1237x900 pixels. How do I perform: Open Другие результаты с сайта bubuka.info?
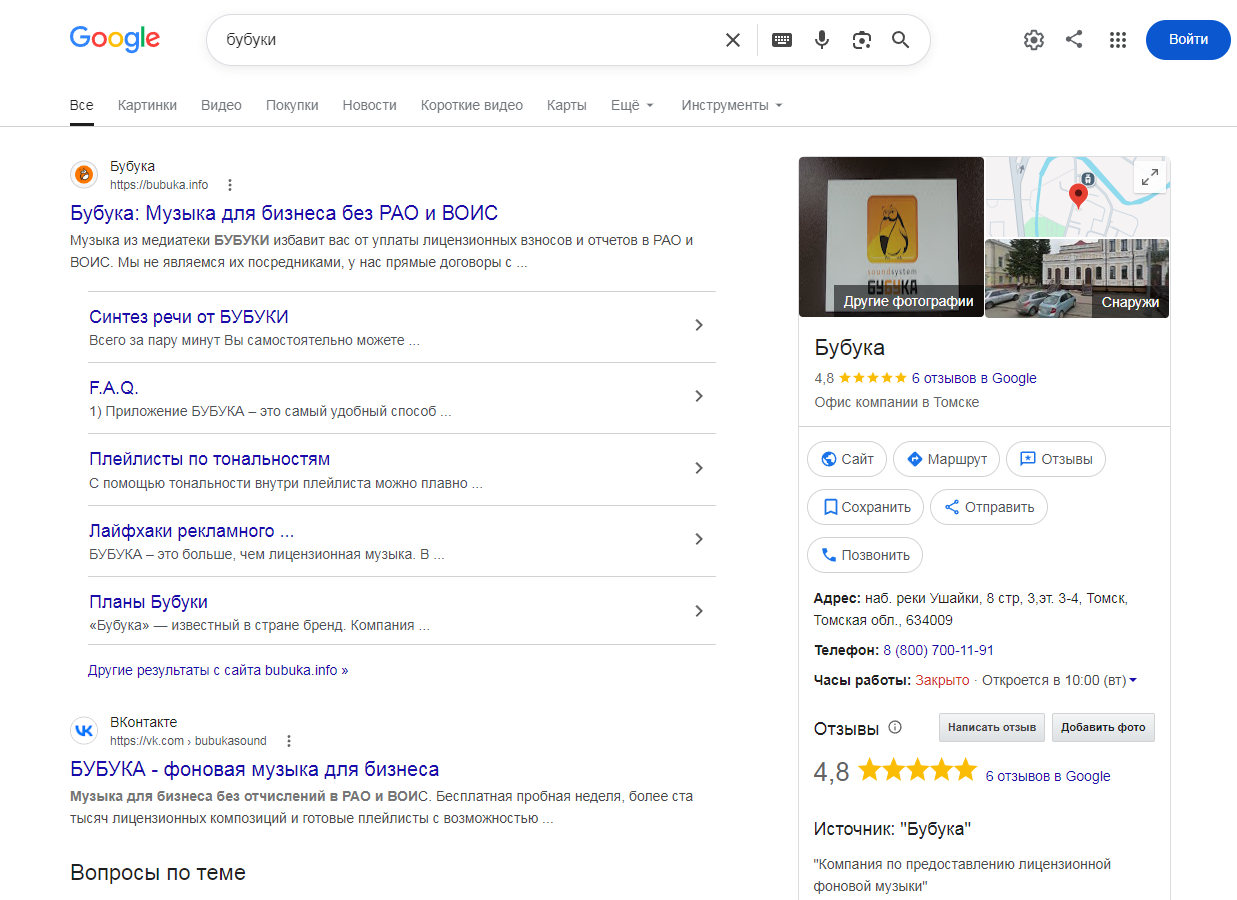click(x=218, y=670)
